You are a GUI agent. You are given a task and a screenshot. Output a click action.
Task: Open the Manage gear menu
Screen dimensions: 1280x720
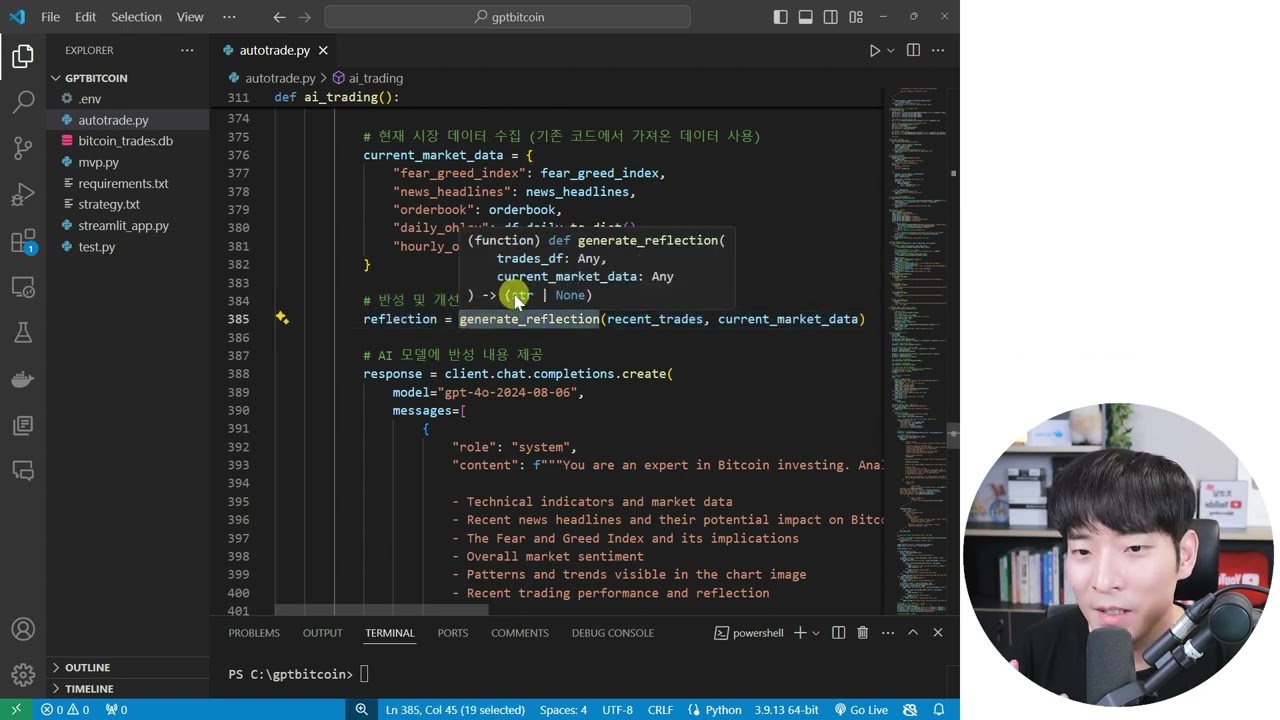(22, 674)
